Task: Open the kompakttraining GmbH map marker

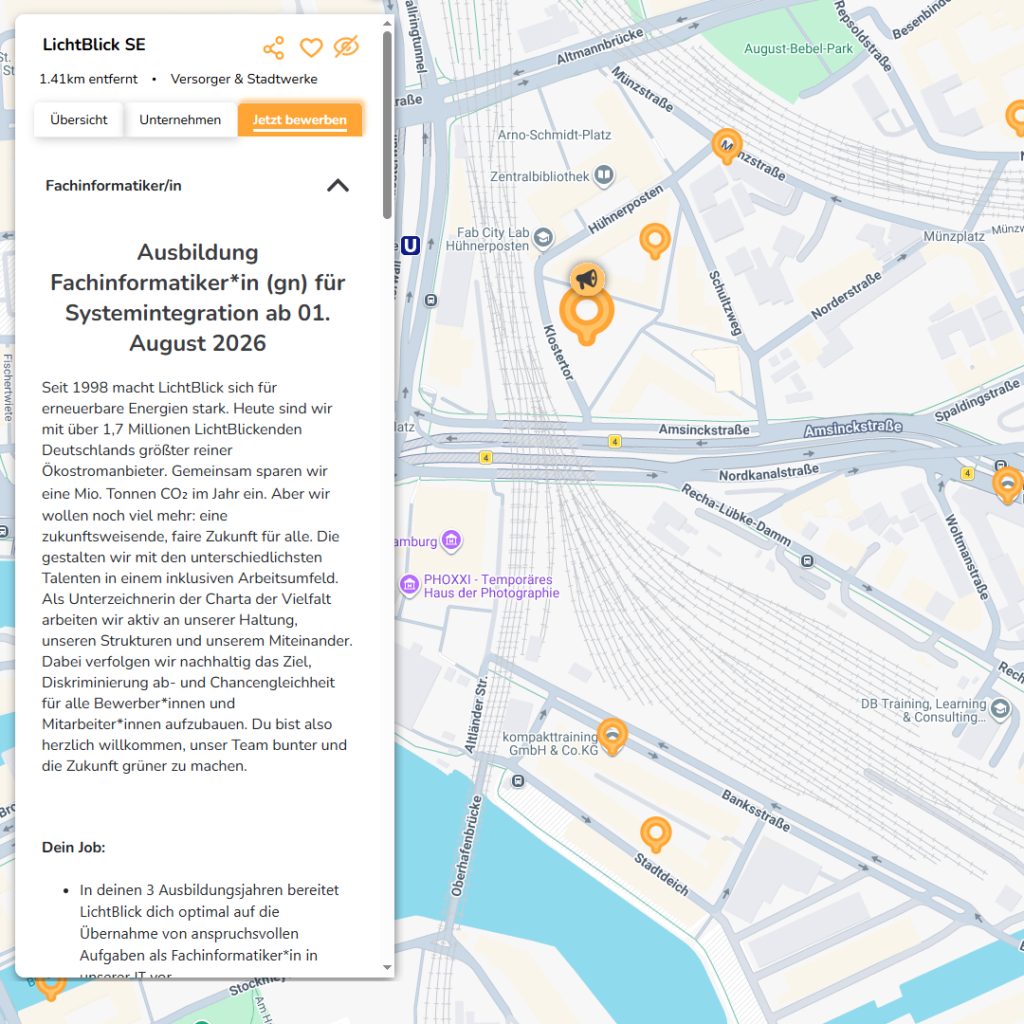Action: [611, 735]
